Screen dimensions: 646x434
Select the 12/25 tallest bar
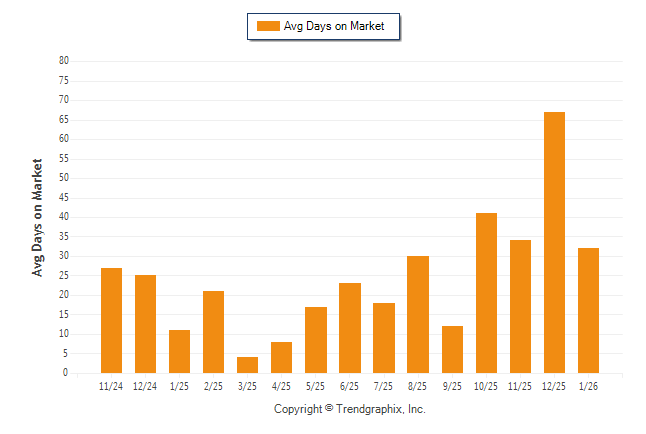(554, 242)
